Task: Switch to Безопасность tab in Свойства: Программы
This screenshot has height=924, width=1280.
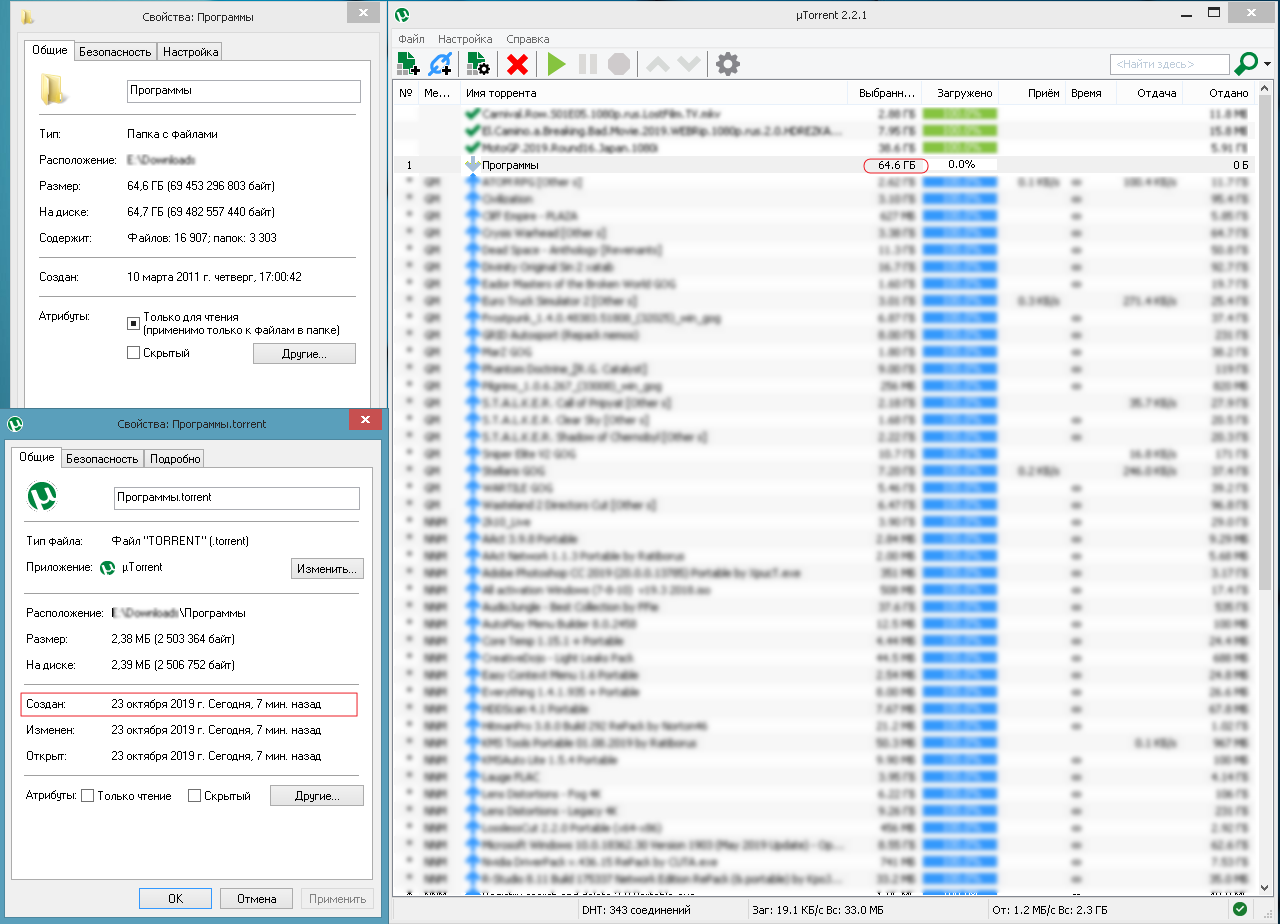Action: tap(115, 52)
